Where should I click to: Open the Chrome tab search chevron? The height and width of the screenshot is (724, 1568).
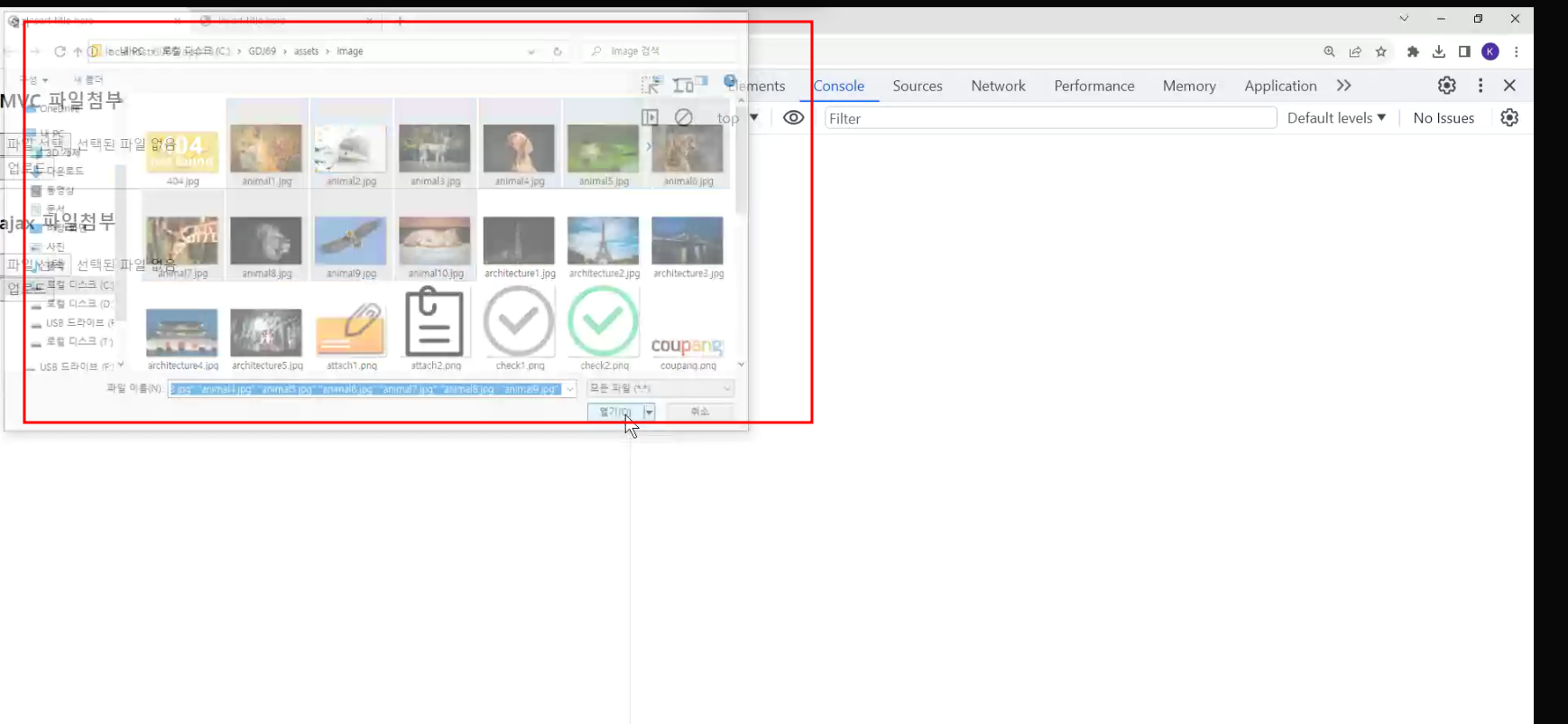point(1404,19)
